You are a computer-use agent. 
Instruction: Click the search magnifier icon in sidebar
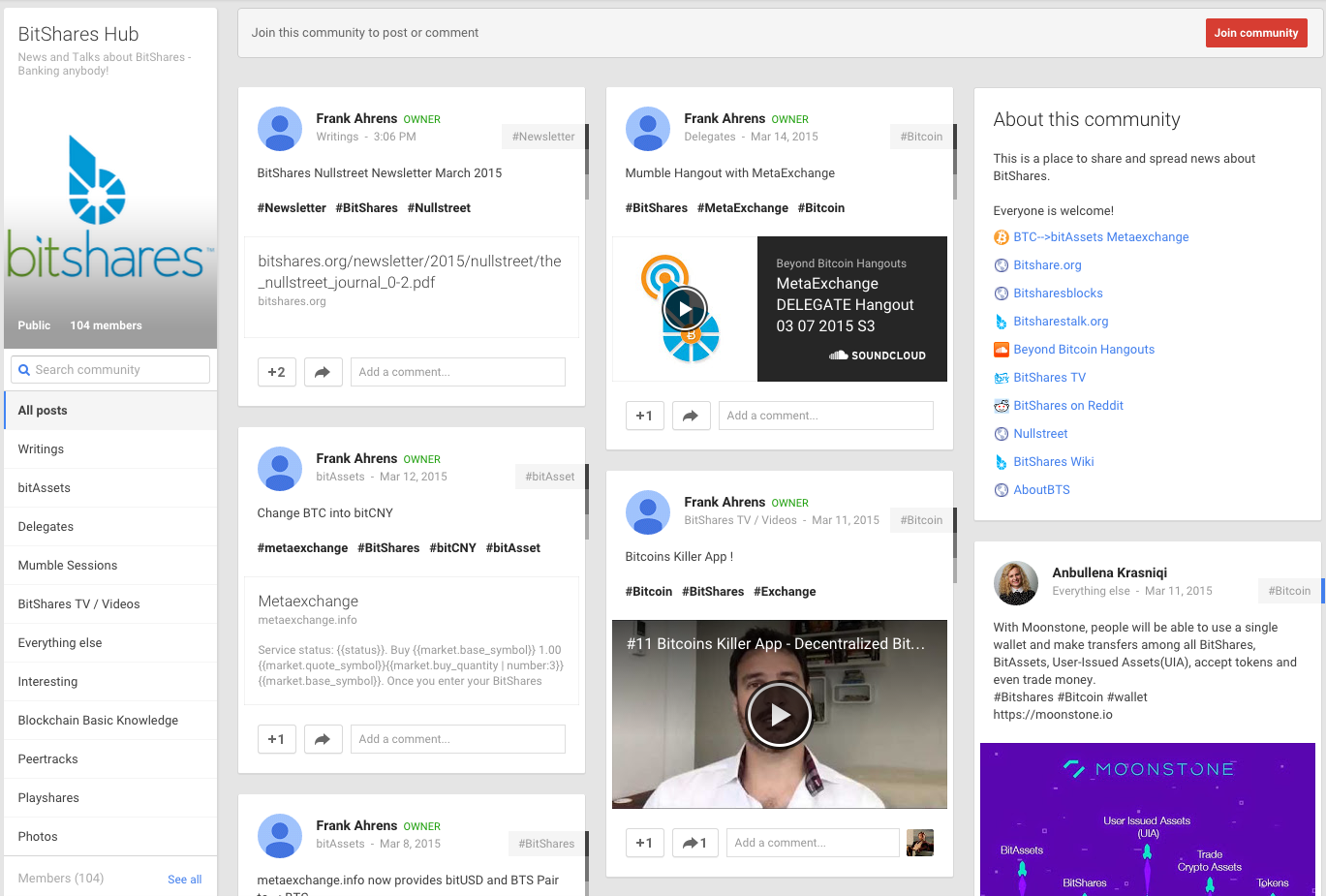[x=24, y=370]
